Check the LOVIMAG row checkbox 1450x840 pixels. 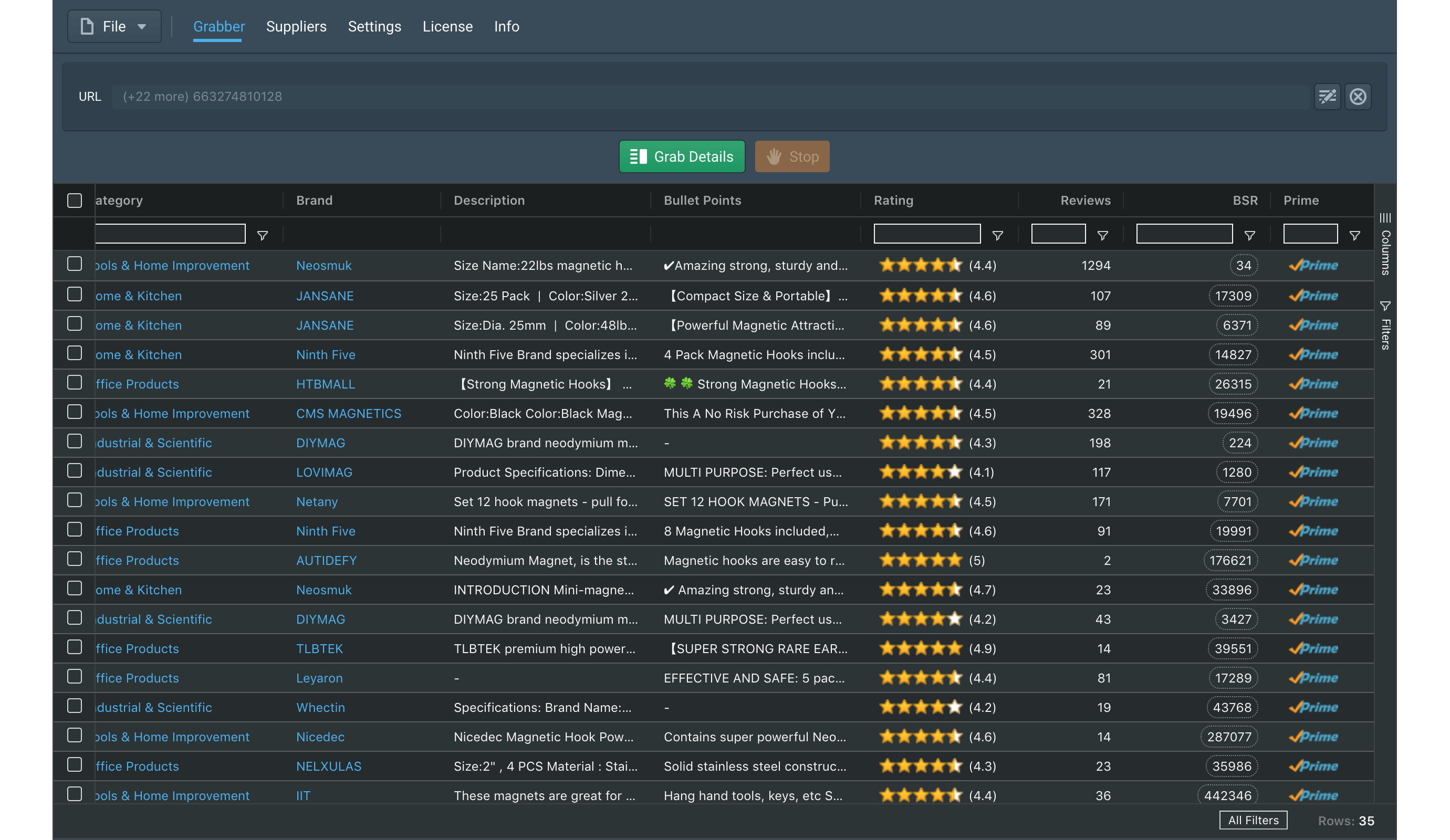pyautogui.click(x=74, y=470)
